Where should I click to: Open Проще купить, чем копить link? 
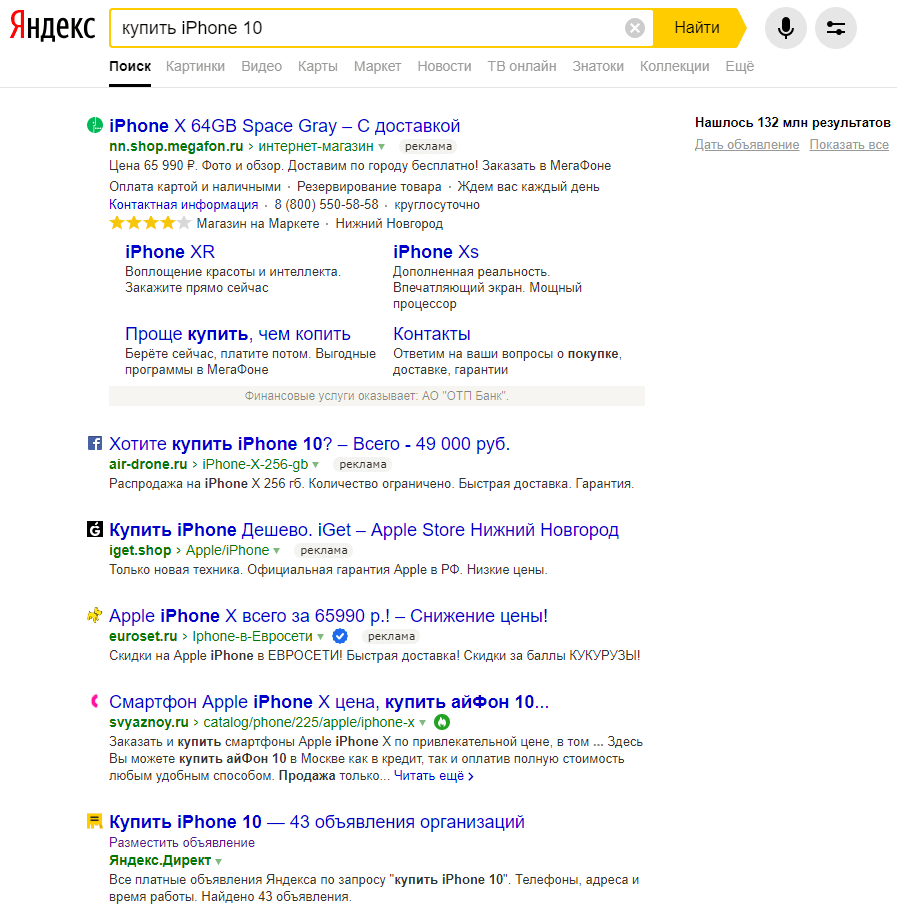click(237, 334)
